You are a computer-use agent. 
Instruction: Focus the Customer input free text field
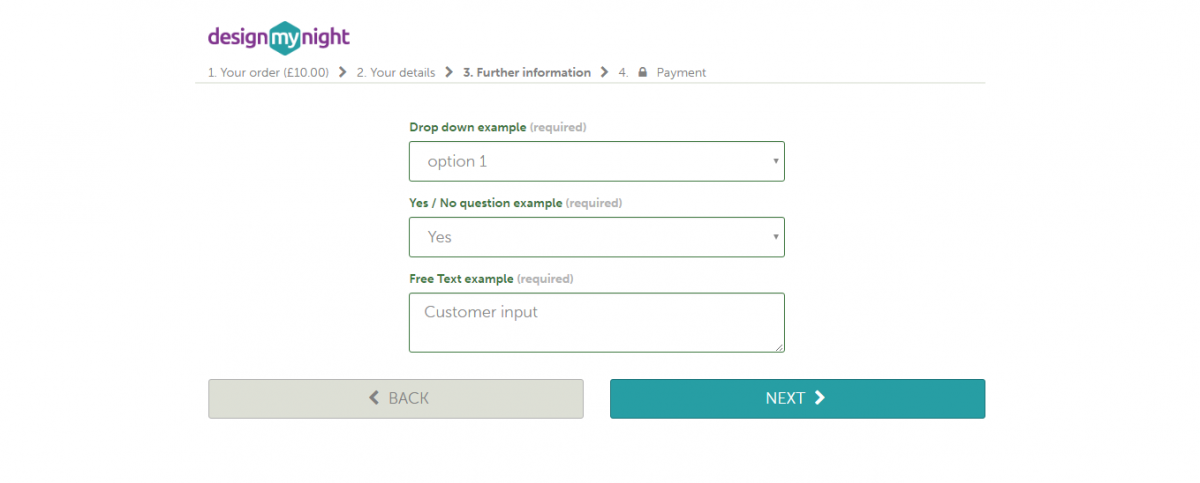pyautogui.click(x=597, y=322)
